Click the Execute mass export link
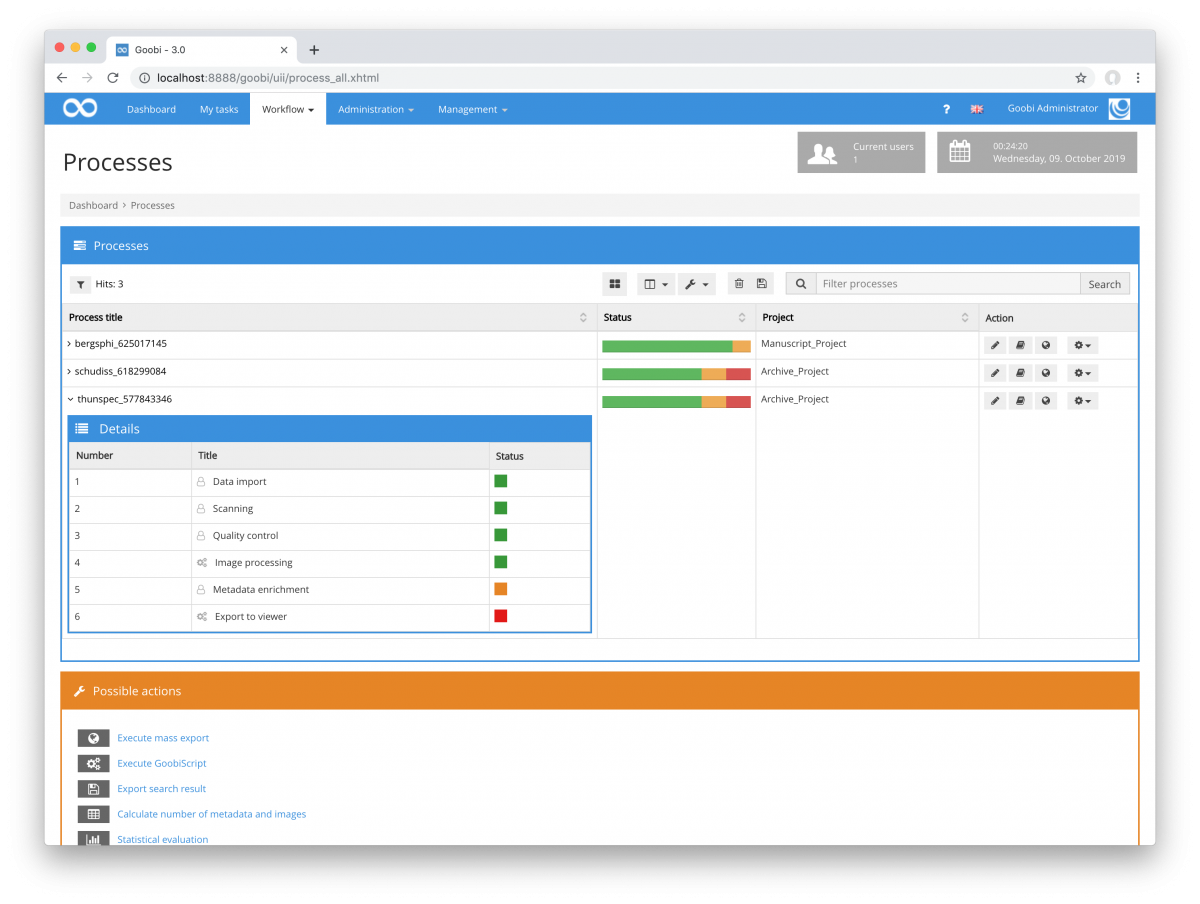This screenshot has width=1200, height=904. [163, 737]
